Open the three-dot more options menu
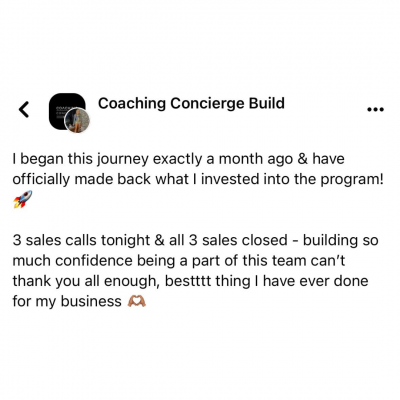400x400 pixels. [375, 109]
